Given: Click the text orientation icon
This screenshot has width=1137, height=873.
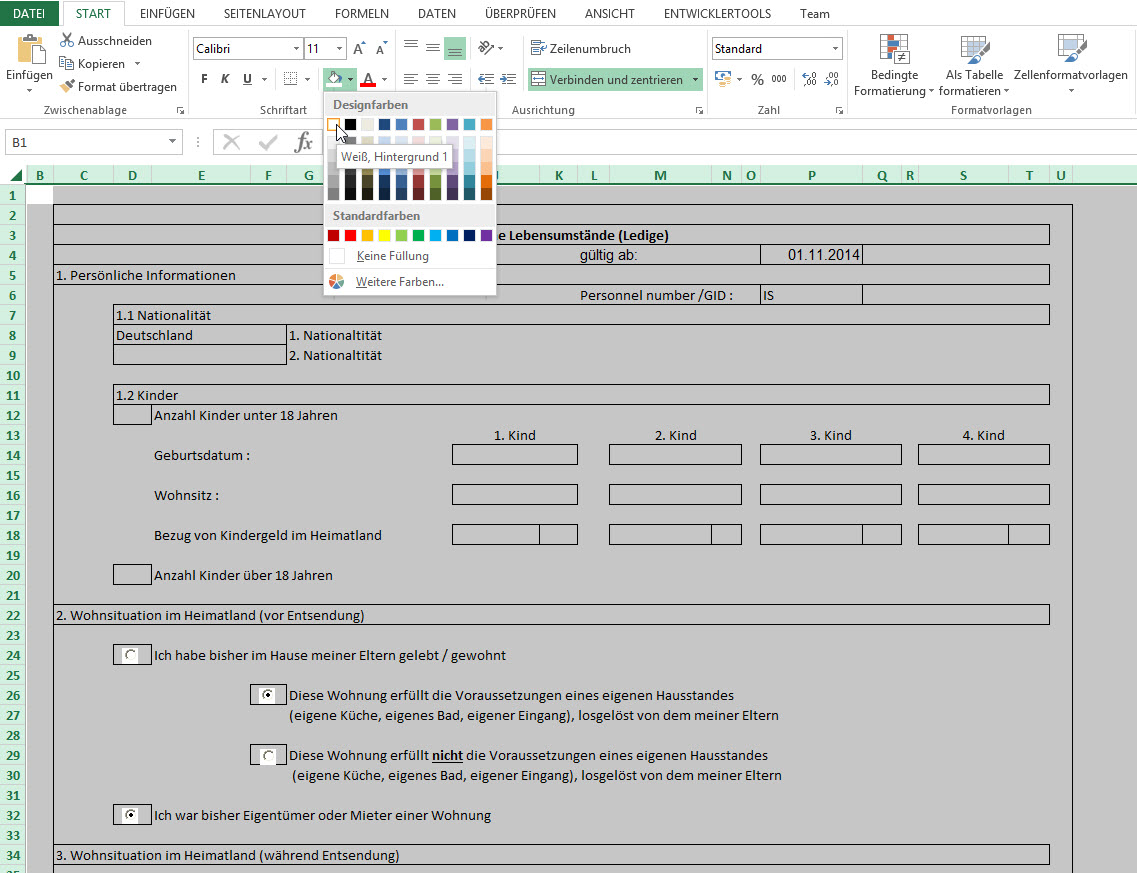Looking at the screenshot, I should point(486,48).
